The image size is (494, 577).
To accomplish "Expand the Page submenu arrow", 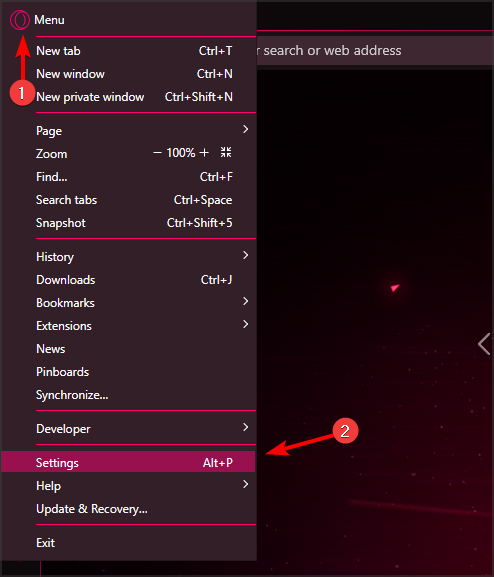I will pyautogui.click(x=246, y=130).
